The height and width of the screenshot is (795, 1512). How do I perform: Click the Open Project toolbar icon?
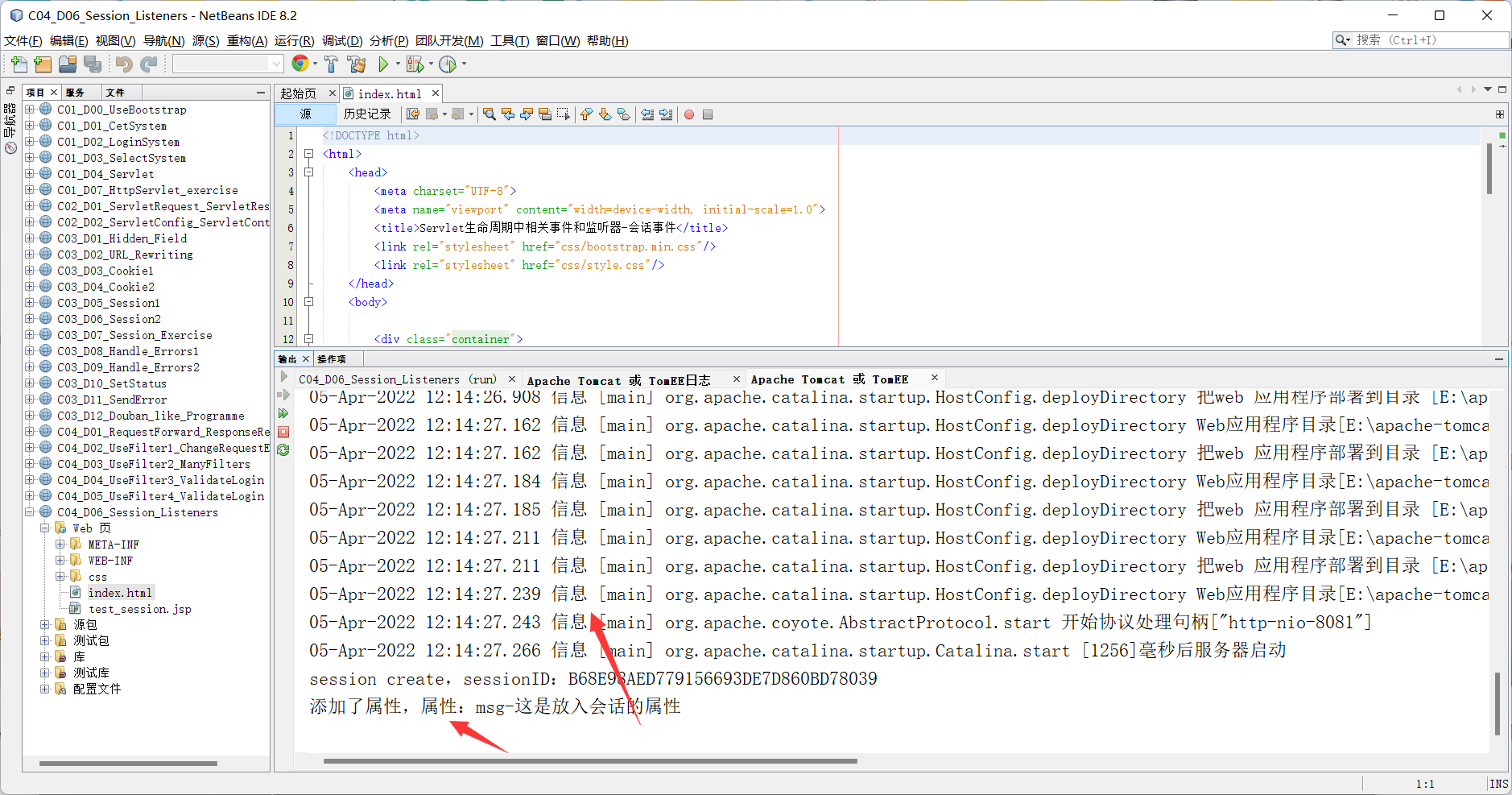pyautogui.click(x=68, y=64)
